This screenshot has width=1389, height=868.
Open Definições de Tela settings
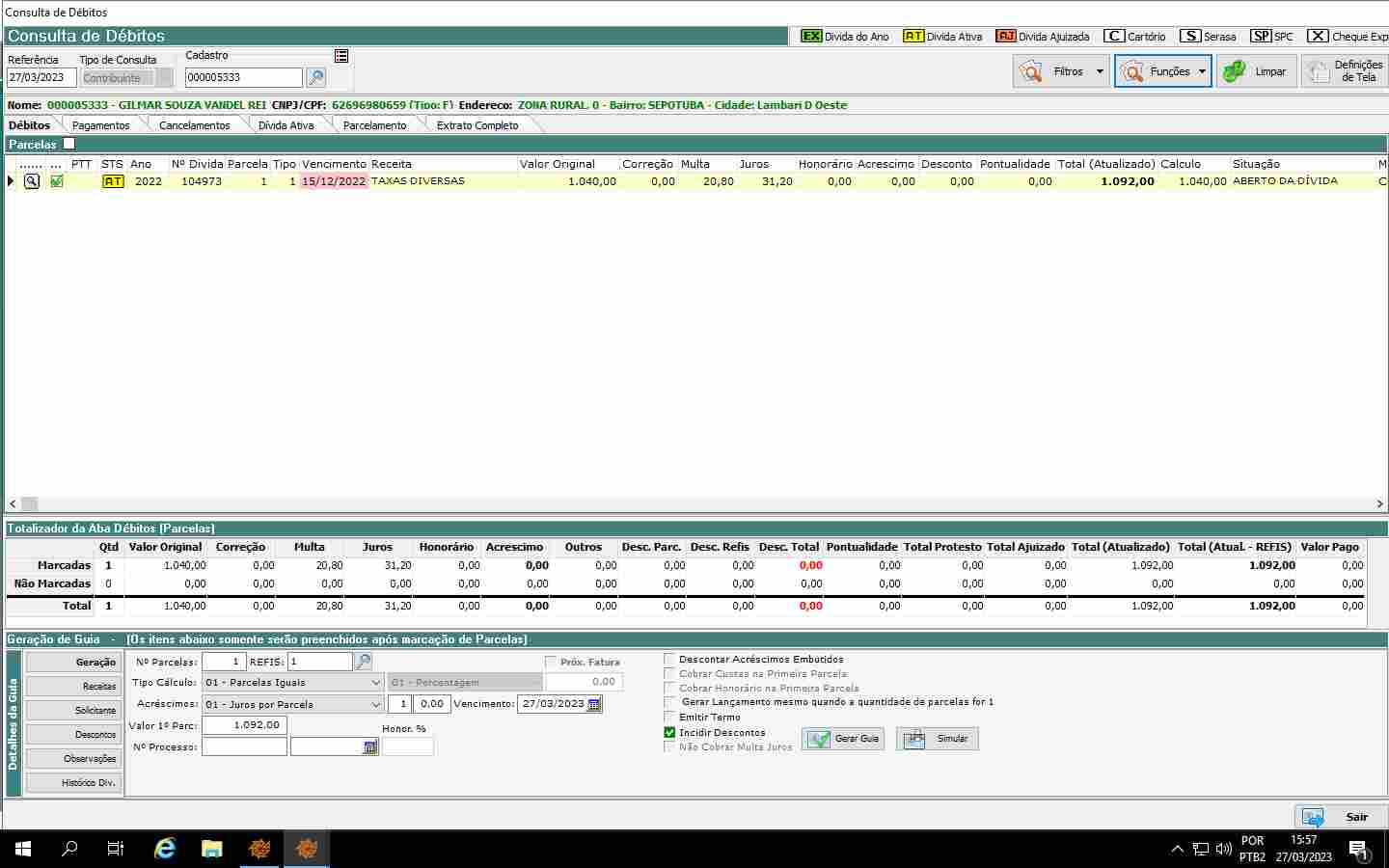pos(1345,71)
